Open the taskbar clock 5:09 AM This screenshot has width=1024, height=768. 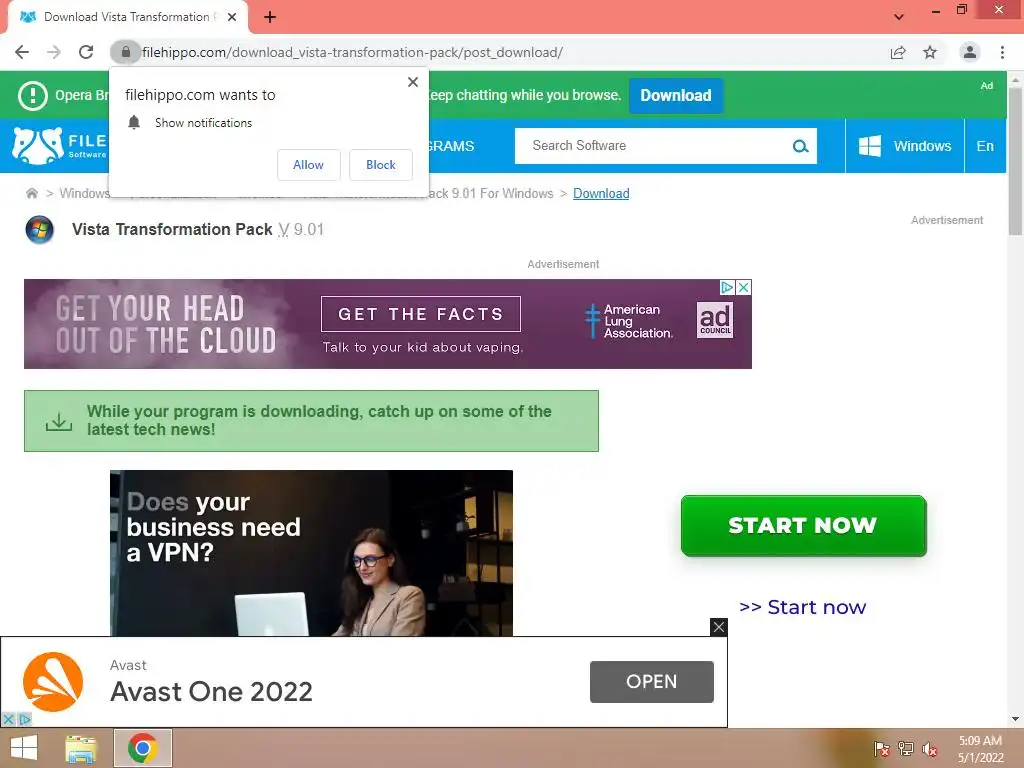(x=980, y=749)
